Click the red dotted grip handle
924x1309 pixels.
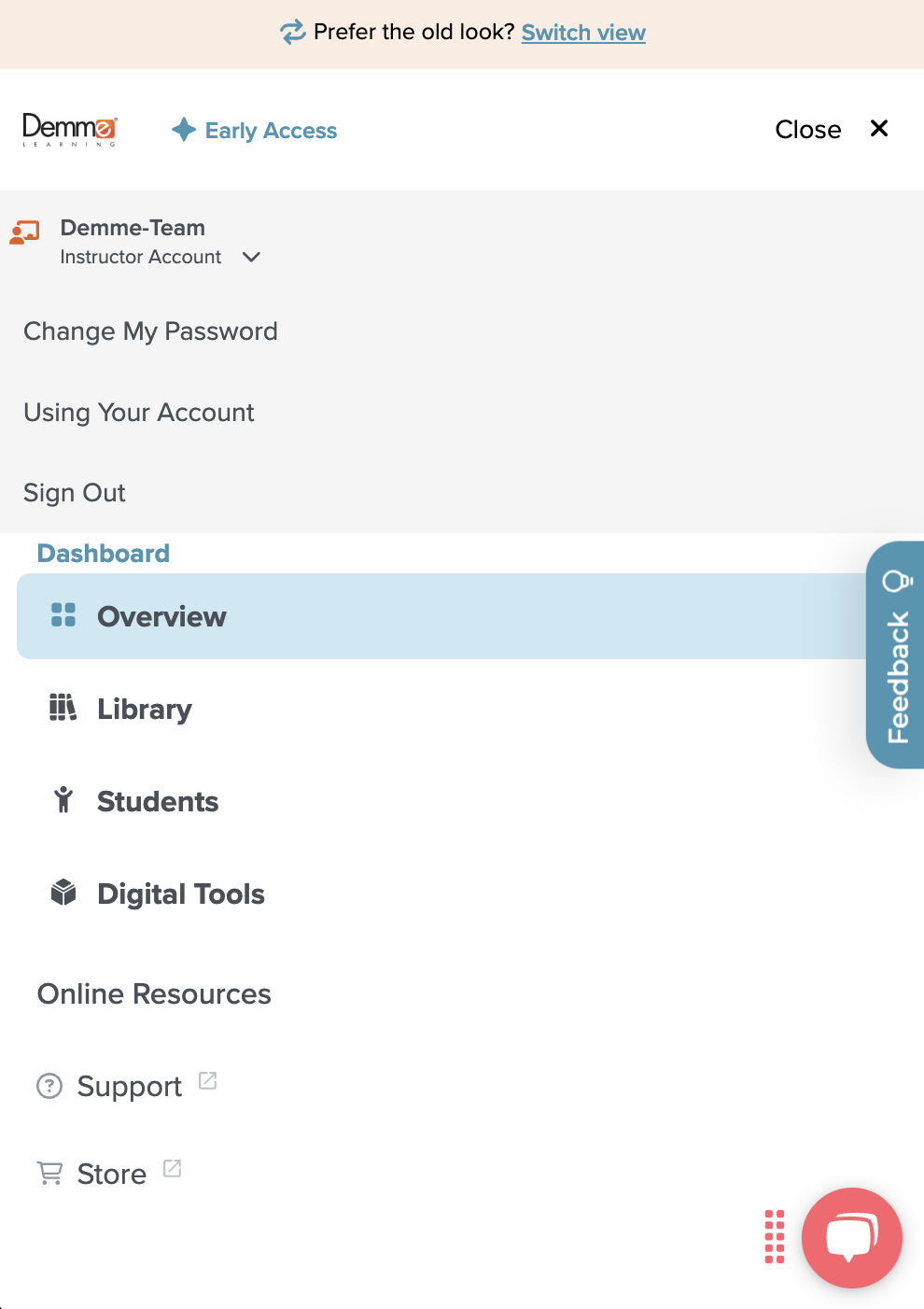775,1237
